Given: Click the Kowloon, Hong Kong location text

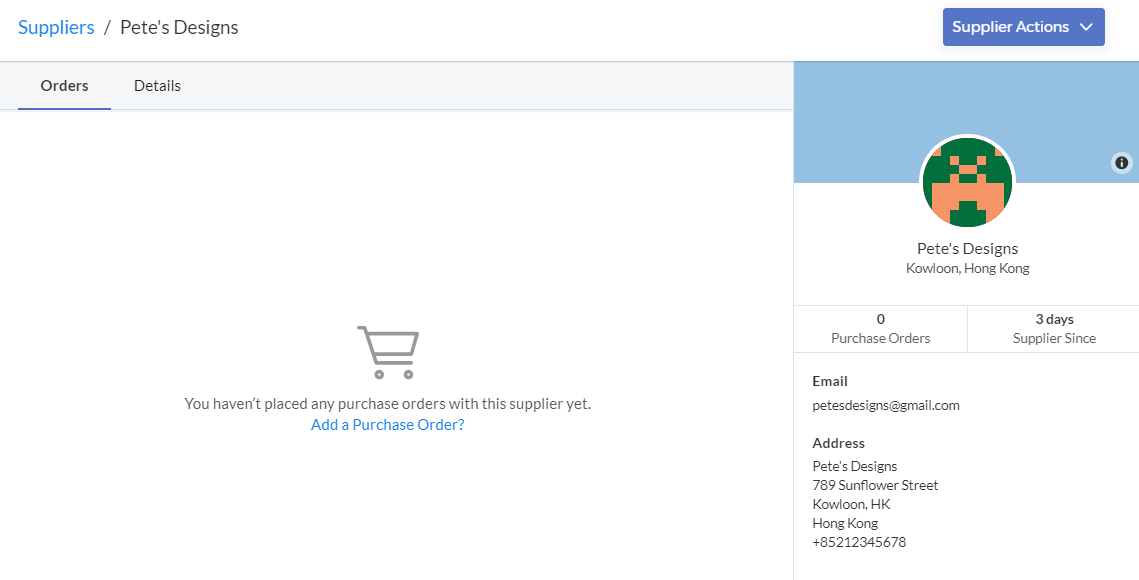Looking at the screenshot, I should 967,268.
